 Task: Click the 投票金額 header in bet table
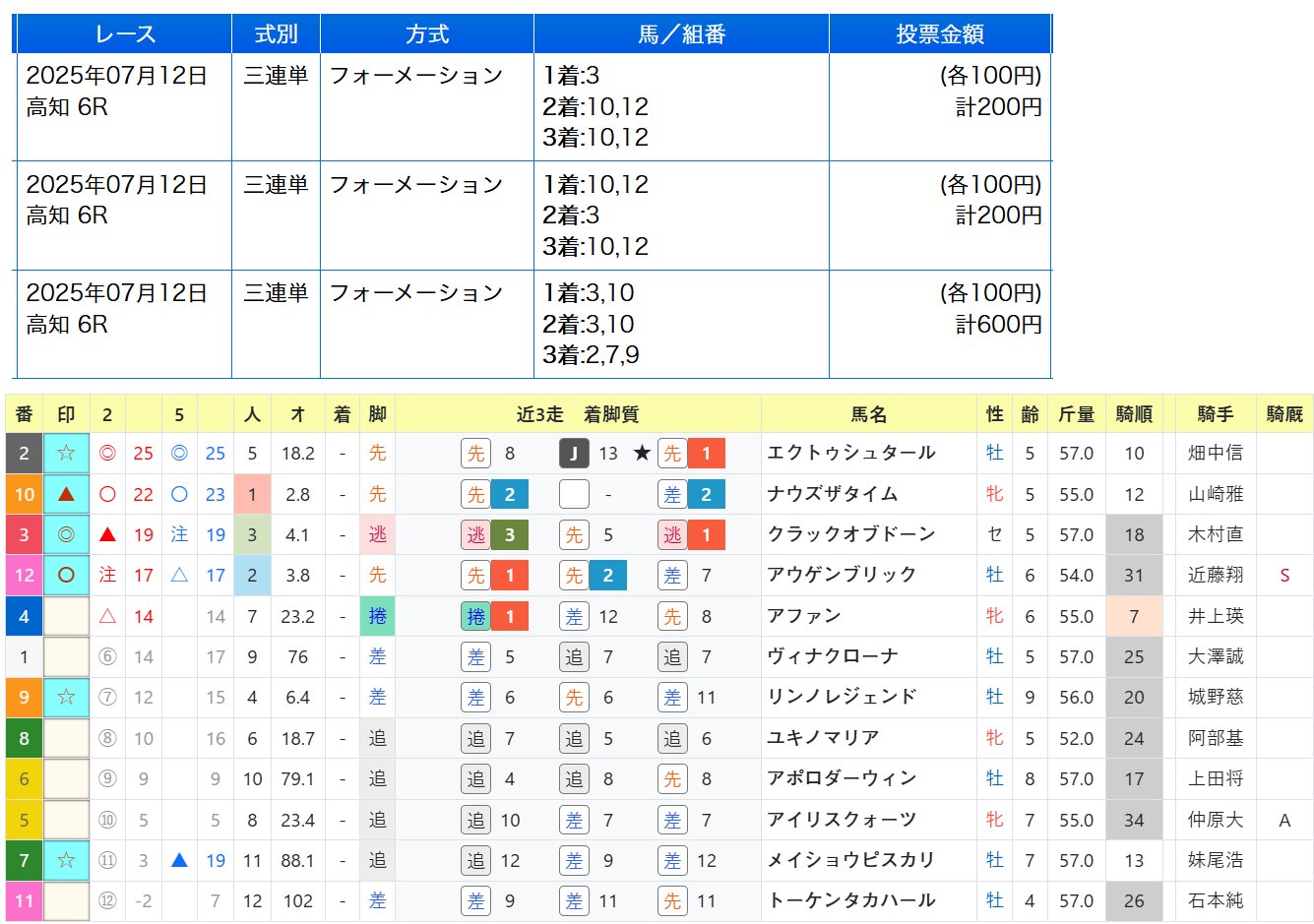coord(940,33)
